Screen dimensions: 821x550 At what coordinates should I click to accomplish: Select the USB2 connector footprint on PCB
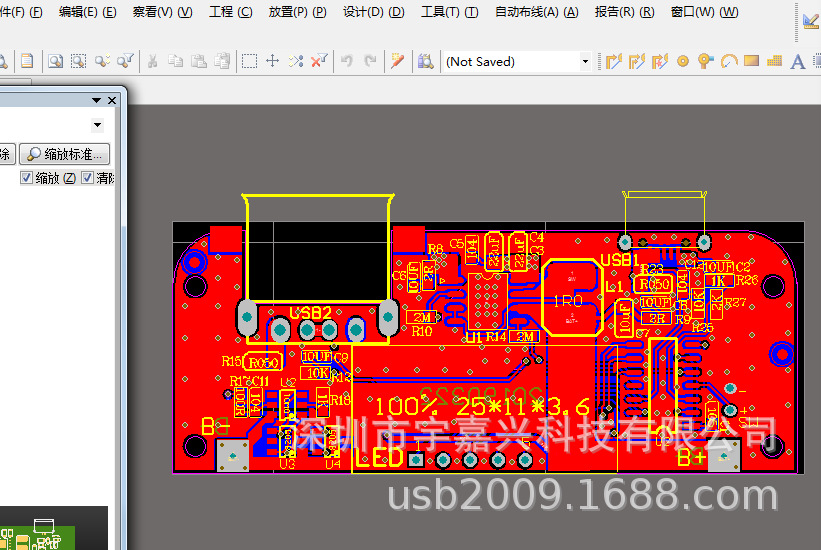317,270
